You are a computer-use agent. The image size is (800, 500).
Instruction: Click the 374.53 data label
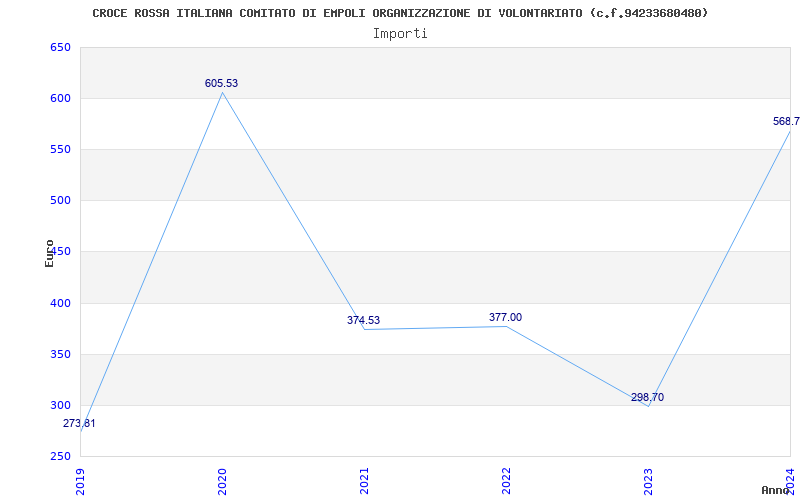tap(363, 320)
